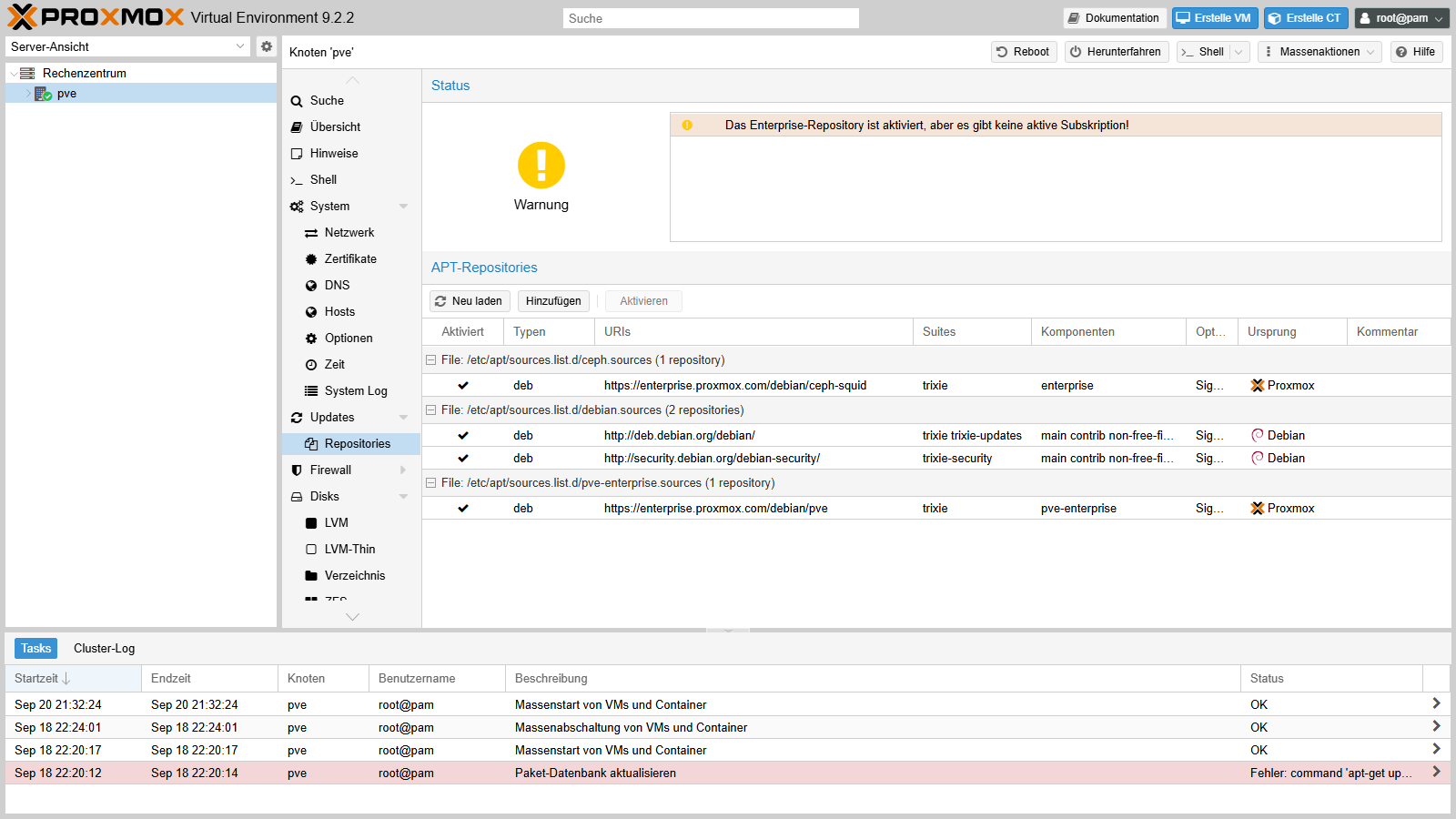The width and height of the screenshot is (1456, 819).
Task: Click enabled checkmark of ceph-squid repository
Action: 463,386
